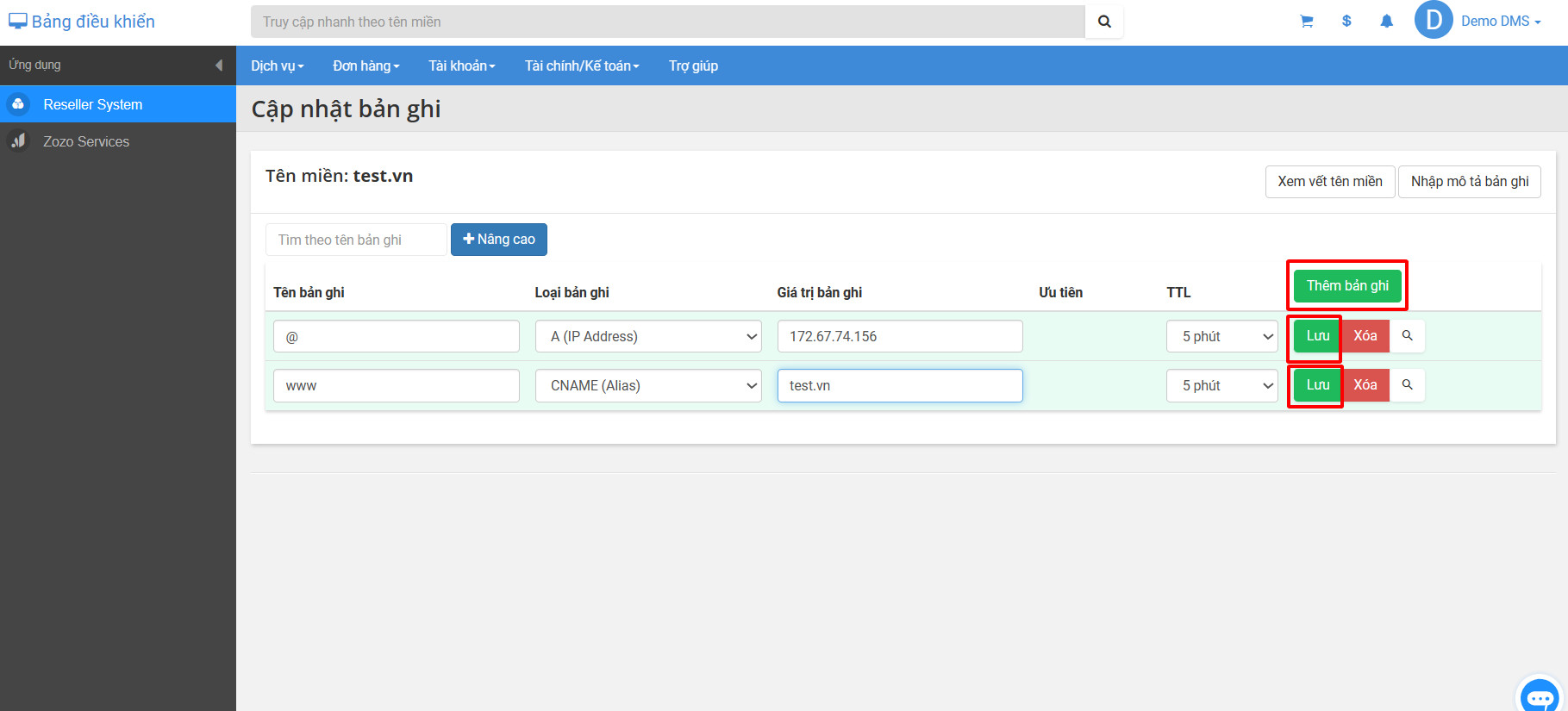Click the TTL column header

tap(1178, 292)
